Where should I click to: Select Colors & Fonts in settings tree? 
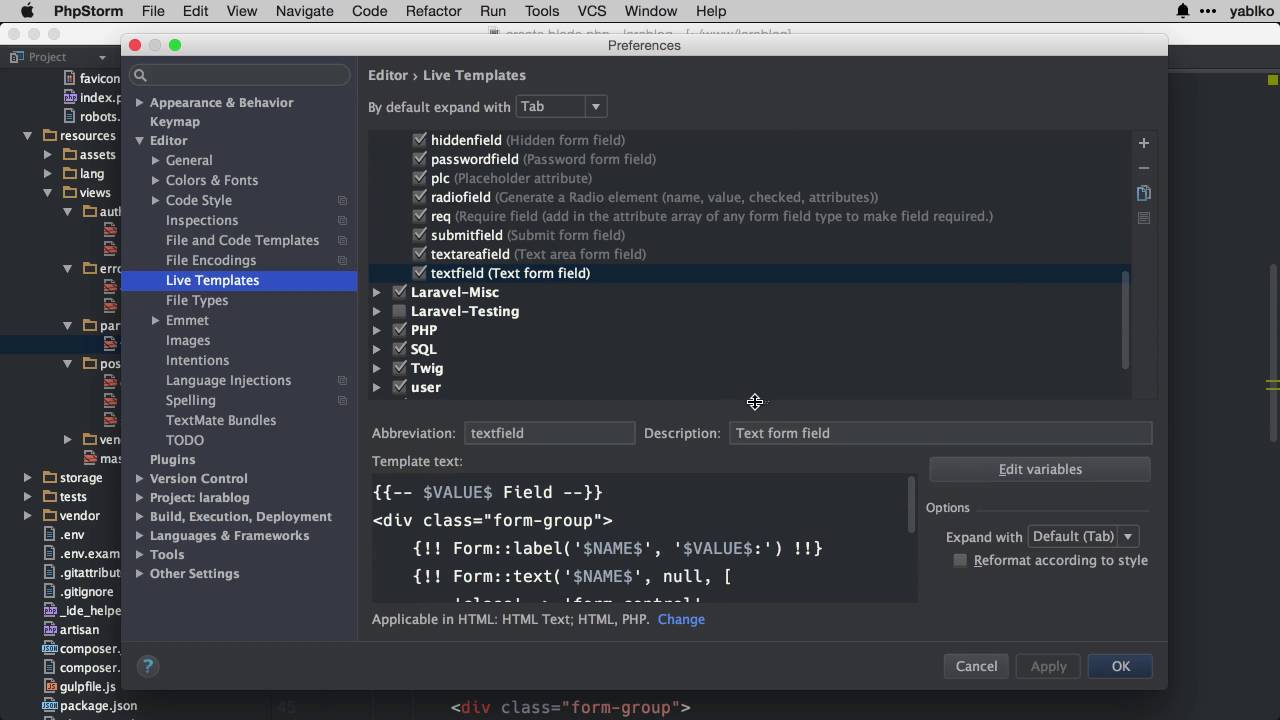pyautogui.click(x=212, y=180)
